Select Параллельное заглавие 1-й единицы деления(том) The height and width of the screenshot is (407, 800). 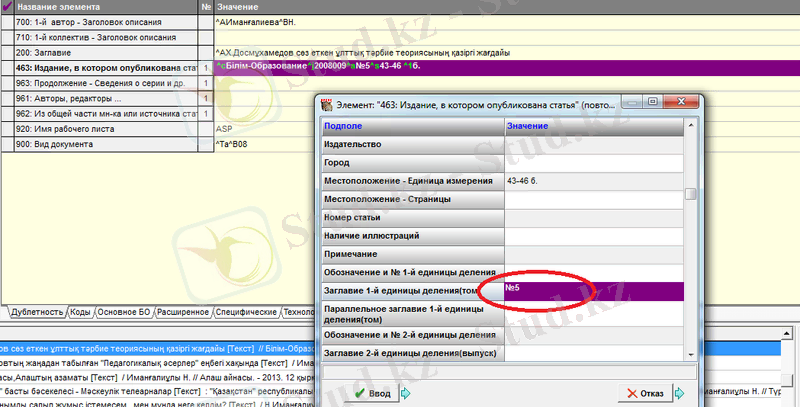coord(413,314)
